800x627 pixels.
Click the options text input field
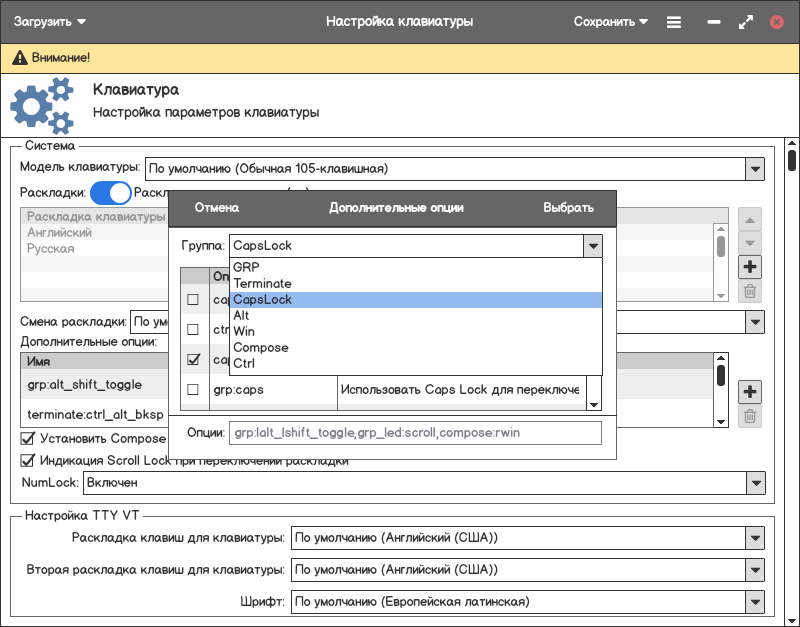point(414,432)
